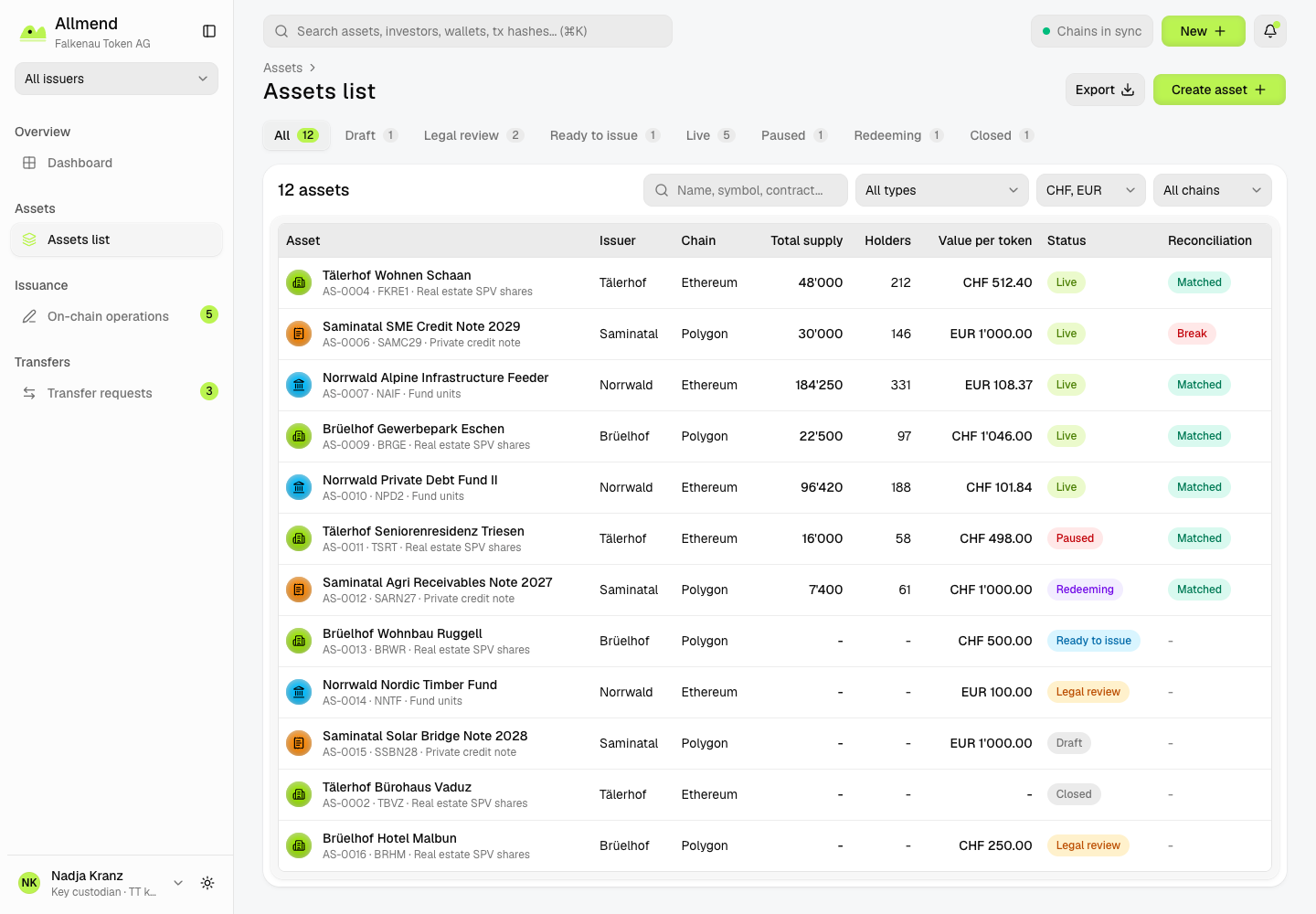Click the NK user avatar
This screenshot has height=914, width=1316.
(29, 883)
